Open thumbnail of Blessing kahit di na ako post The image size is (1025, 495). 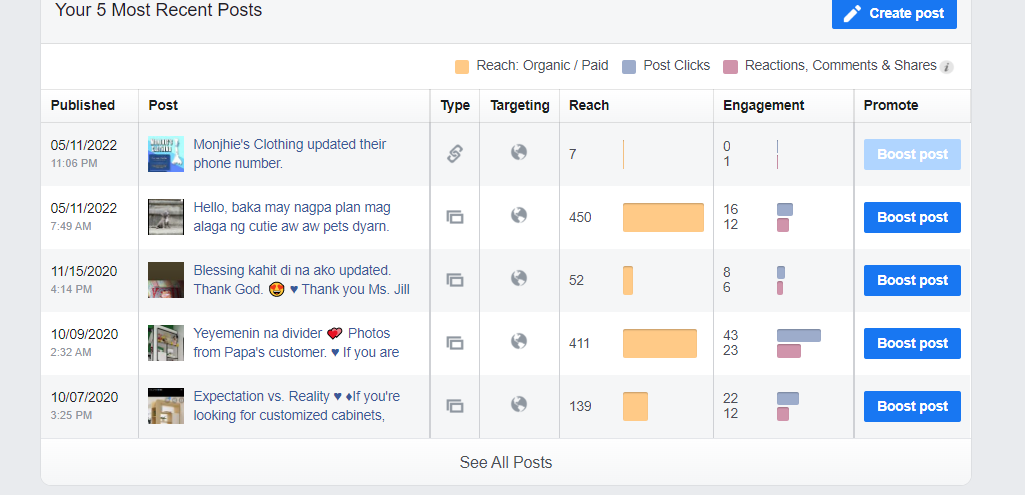tap(166, 280)
